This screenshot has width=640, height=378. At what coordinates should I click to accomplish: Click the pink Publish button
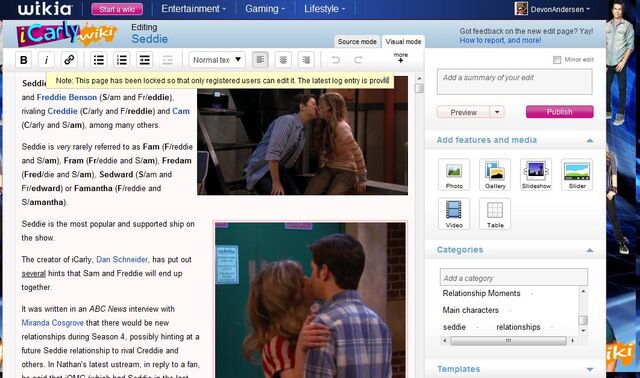560,112
